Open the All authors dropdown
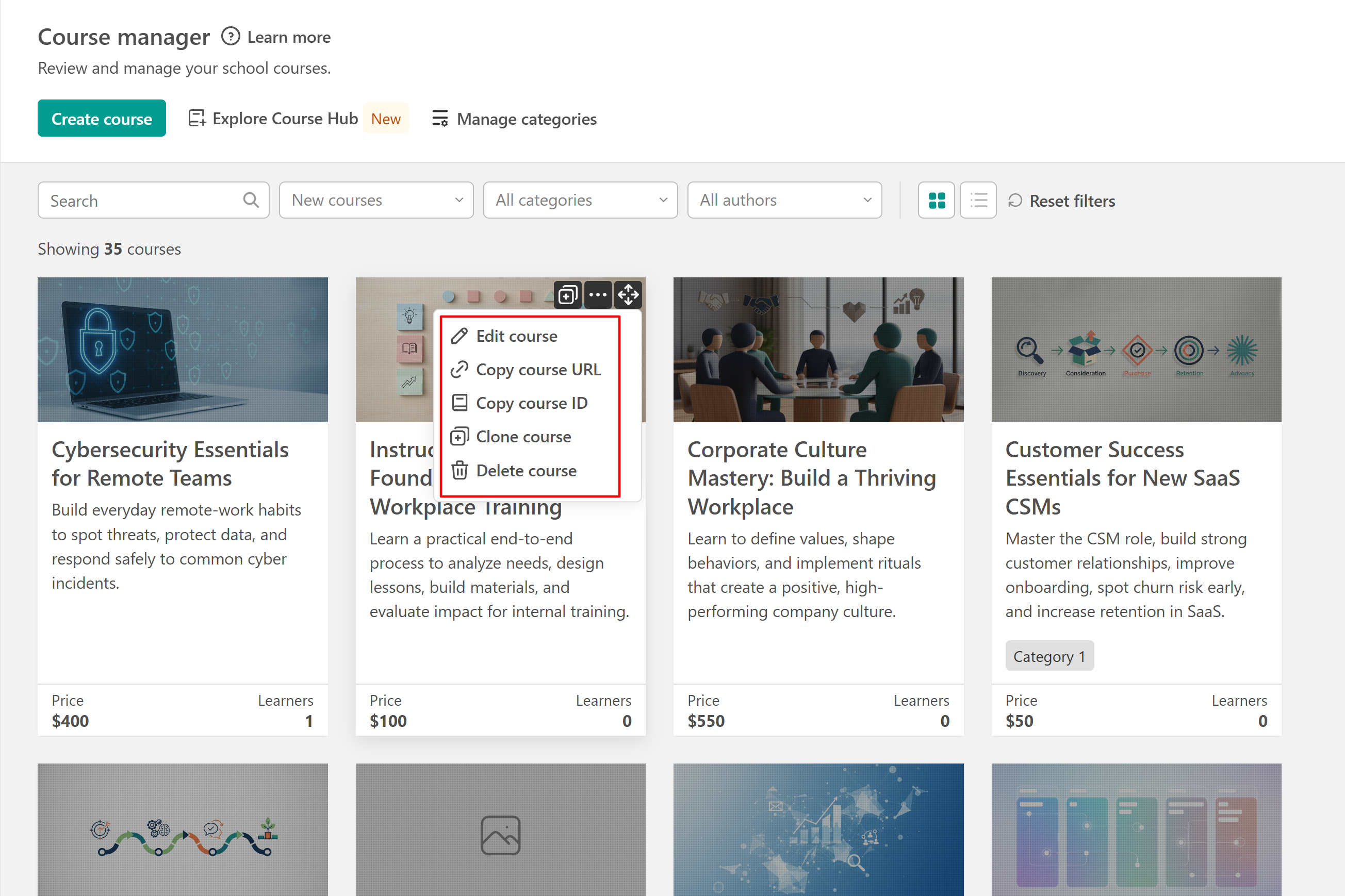 (784, 200)
